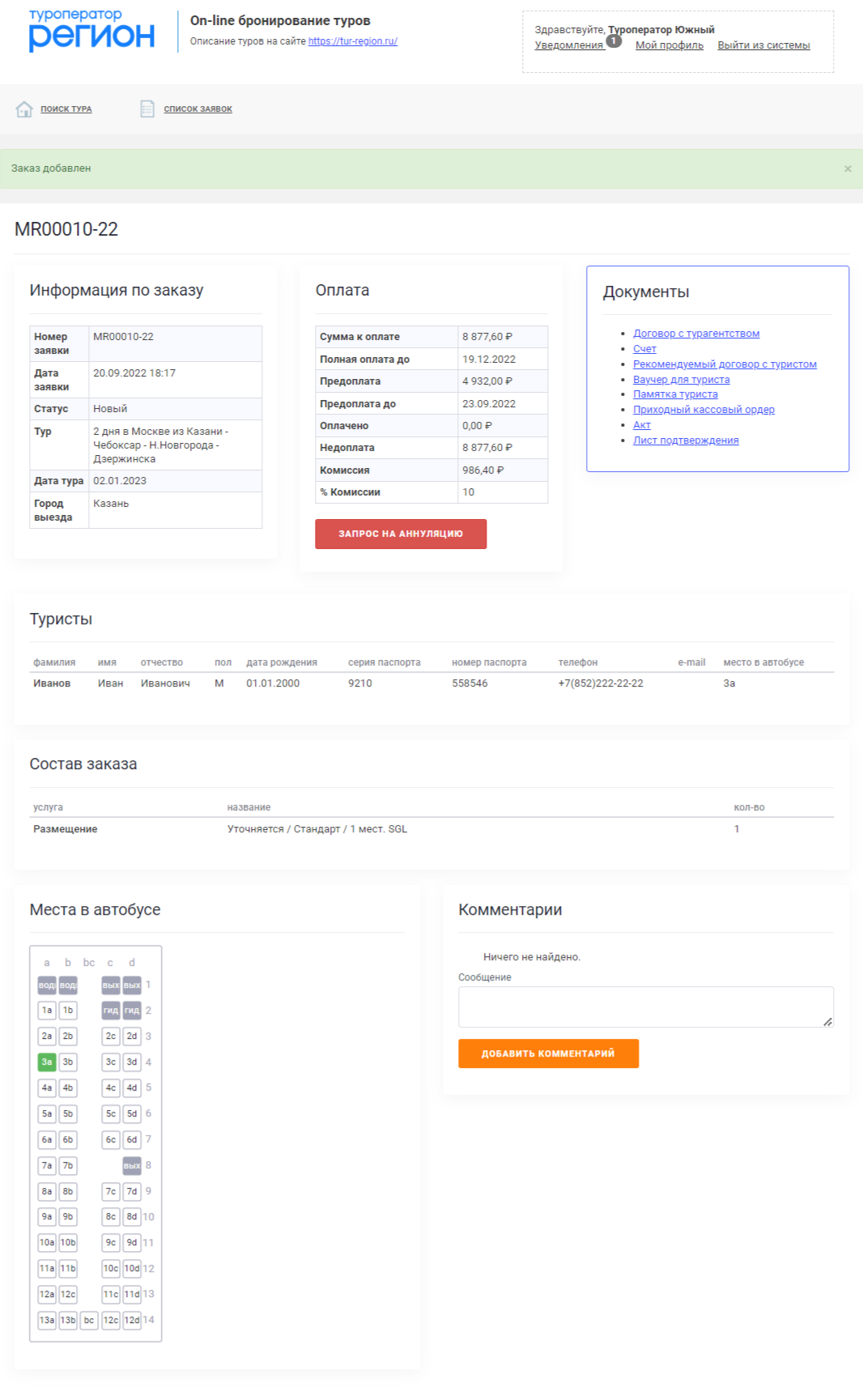Open the Уведомления link

click(568, 45)
